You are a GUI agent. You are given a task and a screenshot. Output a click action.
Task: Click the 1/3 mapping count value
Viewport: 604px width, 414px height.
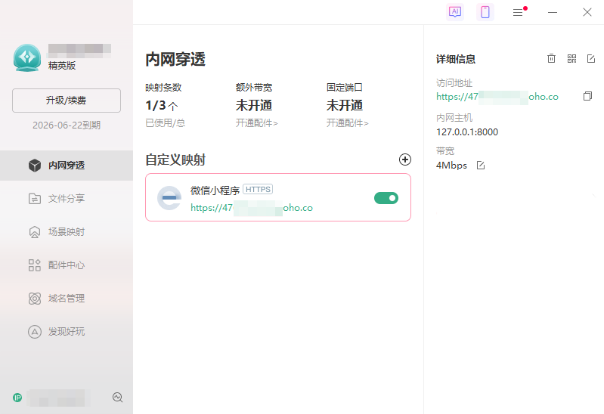point(161,106)
